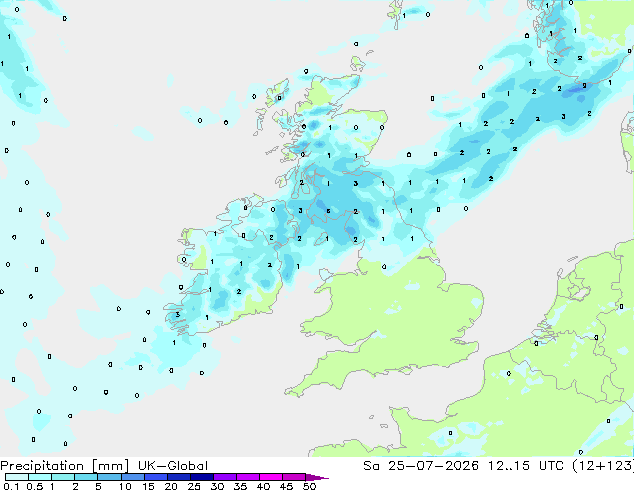Click the legend label '25'
This screenshot has height=490, width=634.
[x=194, y=486]
